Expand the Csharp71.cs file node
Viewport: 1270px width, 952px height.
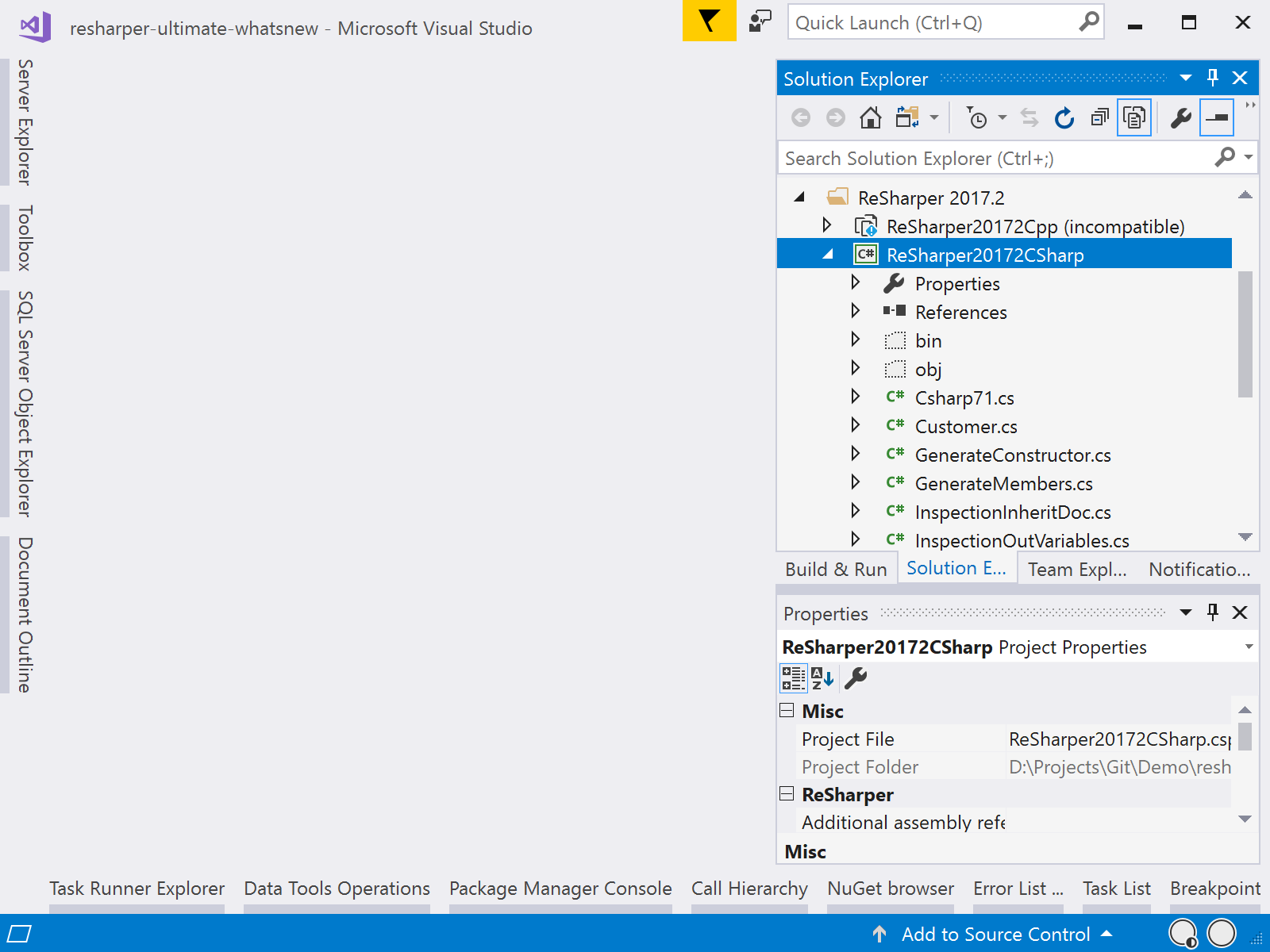[x=856, y=397]
